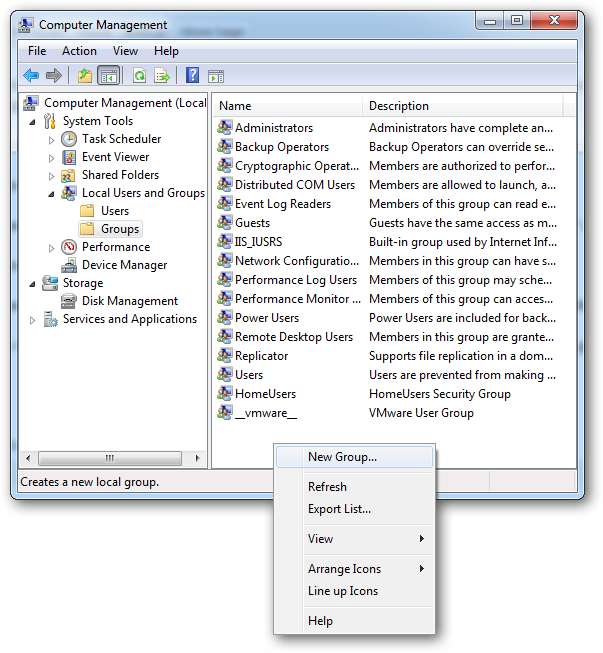Open the Arrange Icons submenu
The width and height of the screenshot is (603, 653).
point(354,569)
